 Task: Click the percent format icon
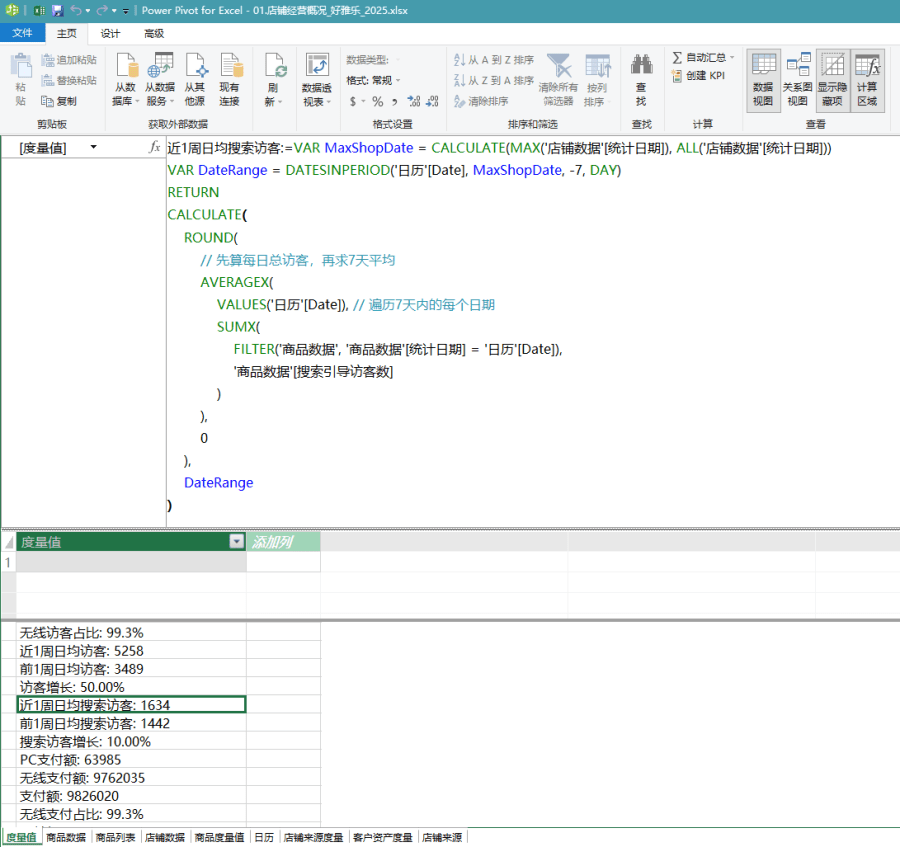377,101
